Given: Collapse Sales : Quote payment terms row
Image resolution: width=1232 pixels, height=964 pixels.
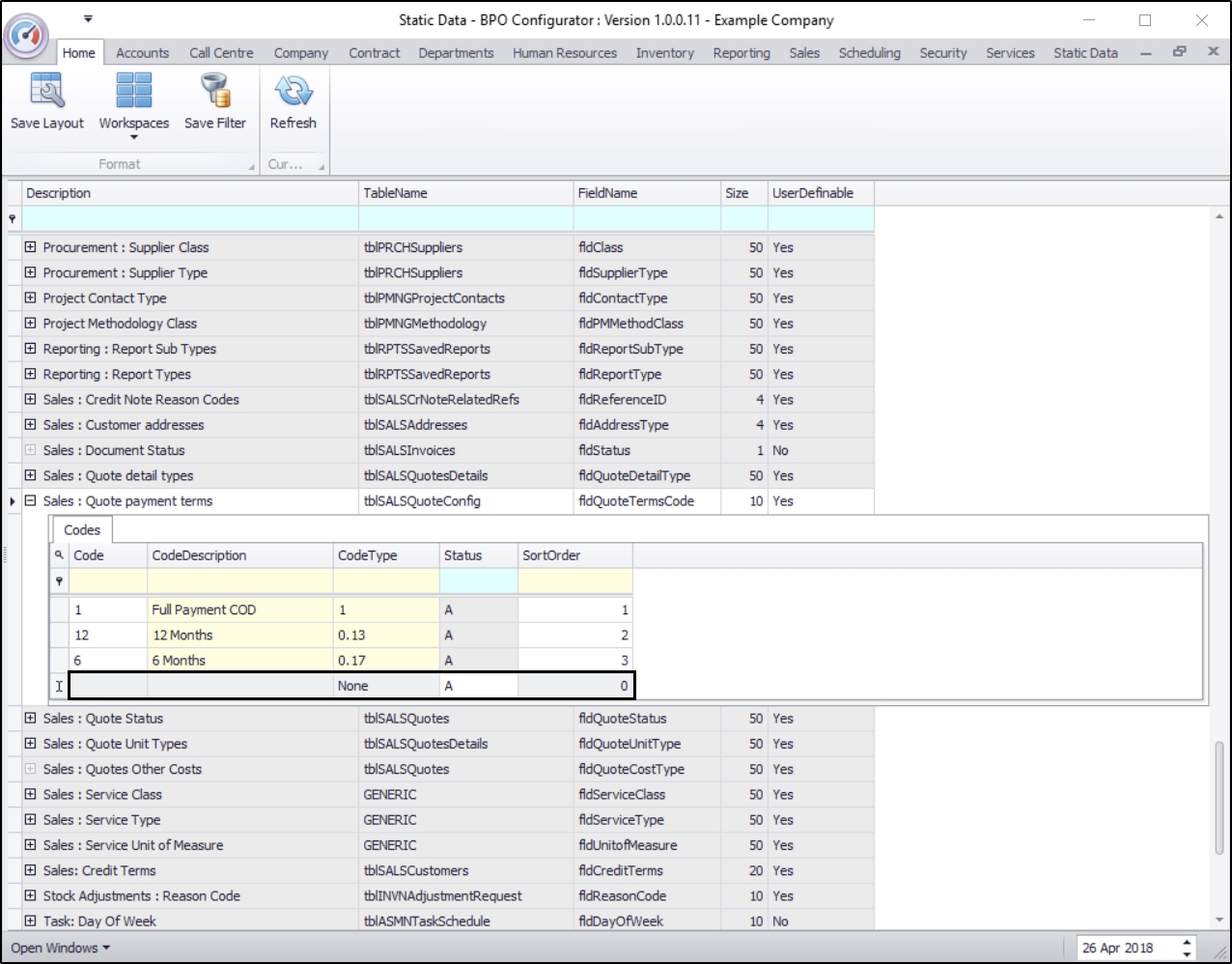Looking at the screenshot, I should point(30,501).
